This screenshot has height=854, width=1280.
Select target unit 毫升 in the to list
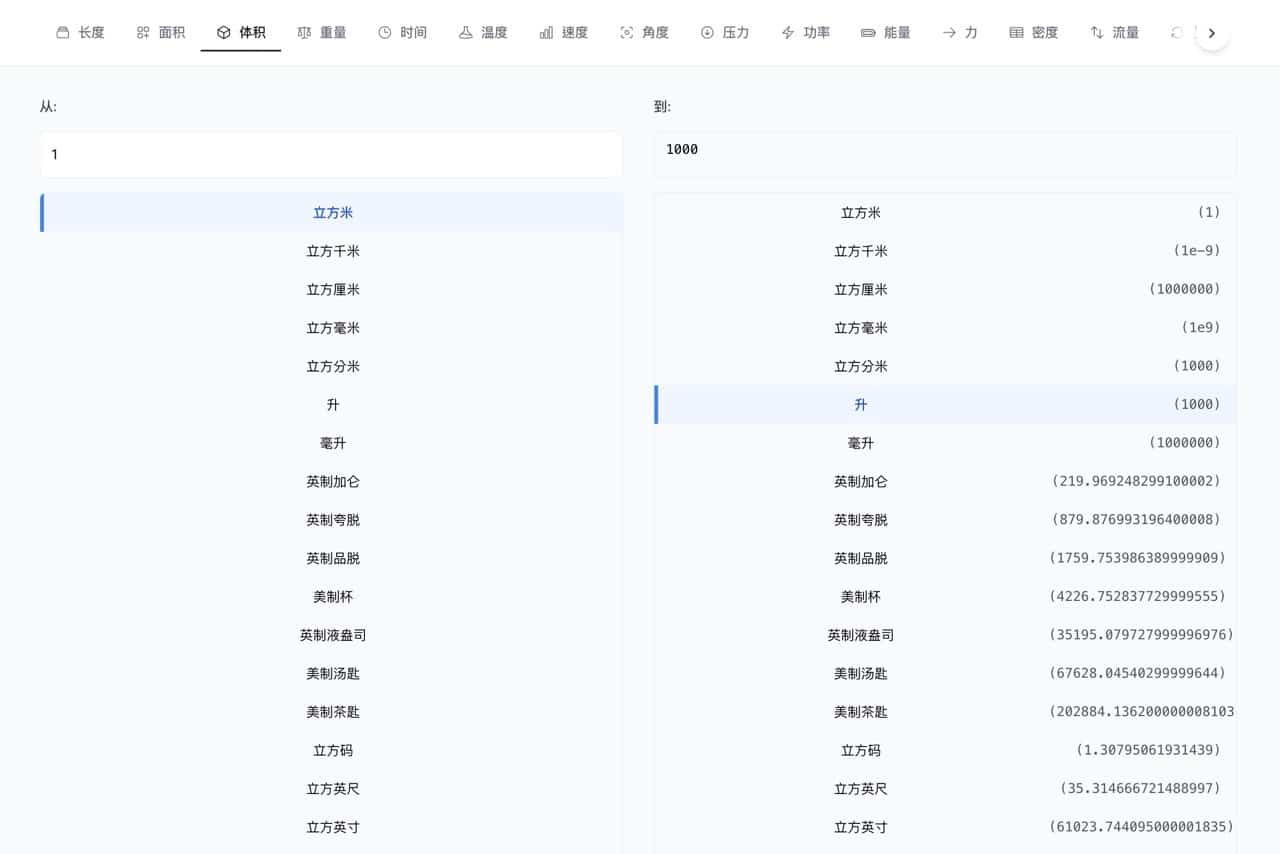click(945, 443)
